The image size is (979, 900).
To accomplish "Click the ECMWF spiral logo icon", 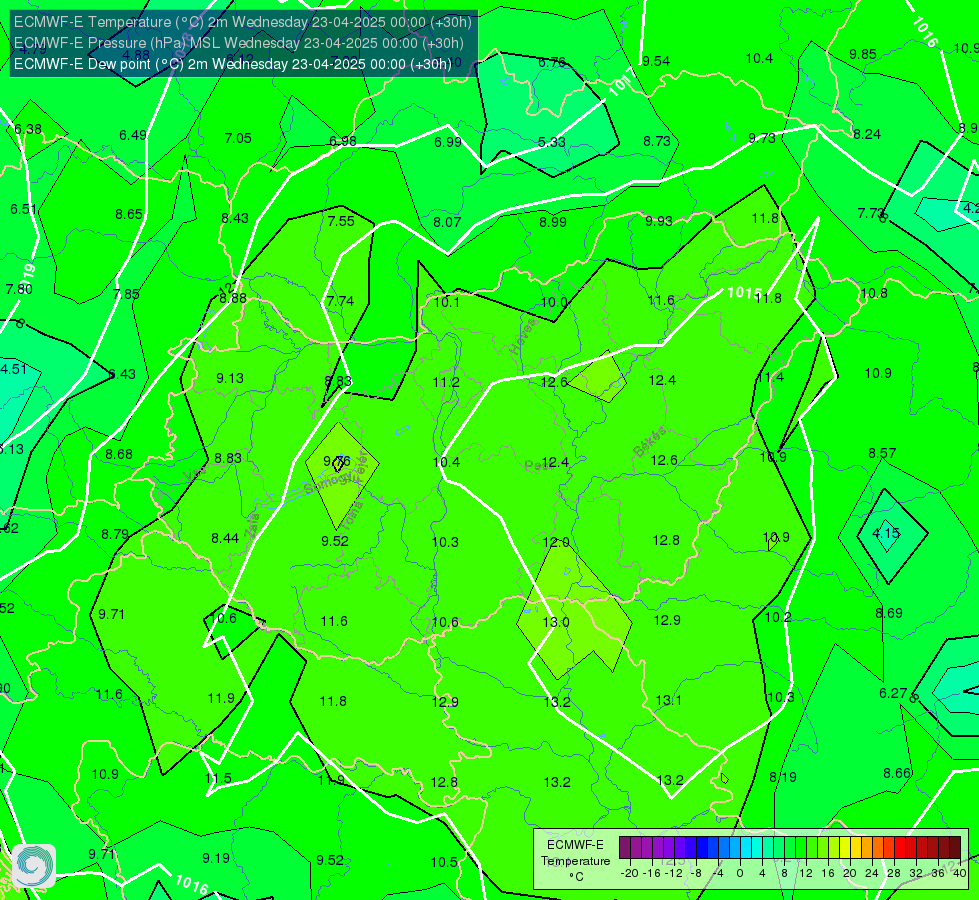I will [x=34, y=866].
